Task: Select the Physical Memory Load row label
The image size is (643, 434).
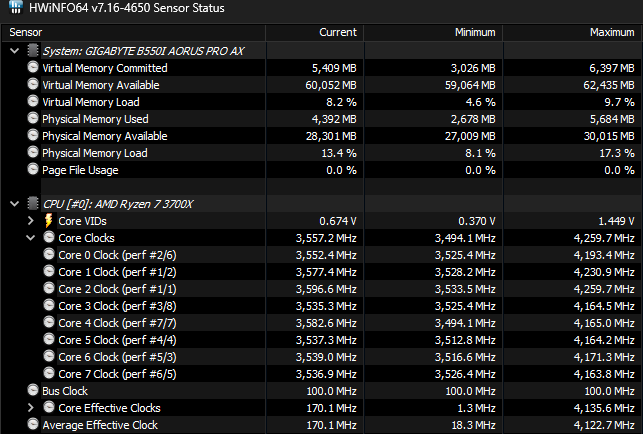Action: coord(95,153)
